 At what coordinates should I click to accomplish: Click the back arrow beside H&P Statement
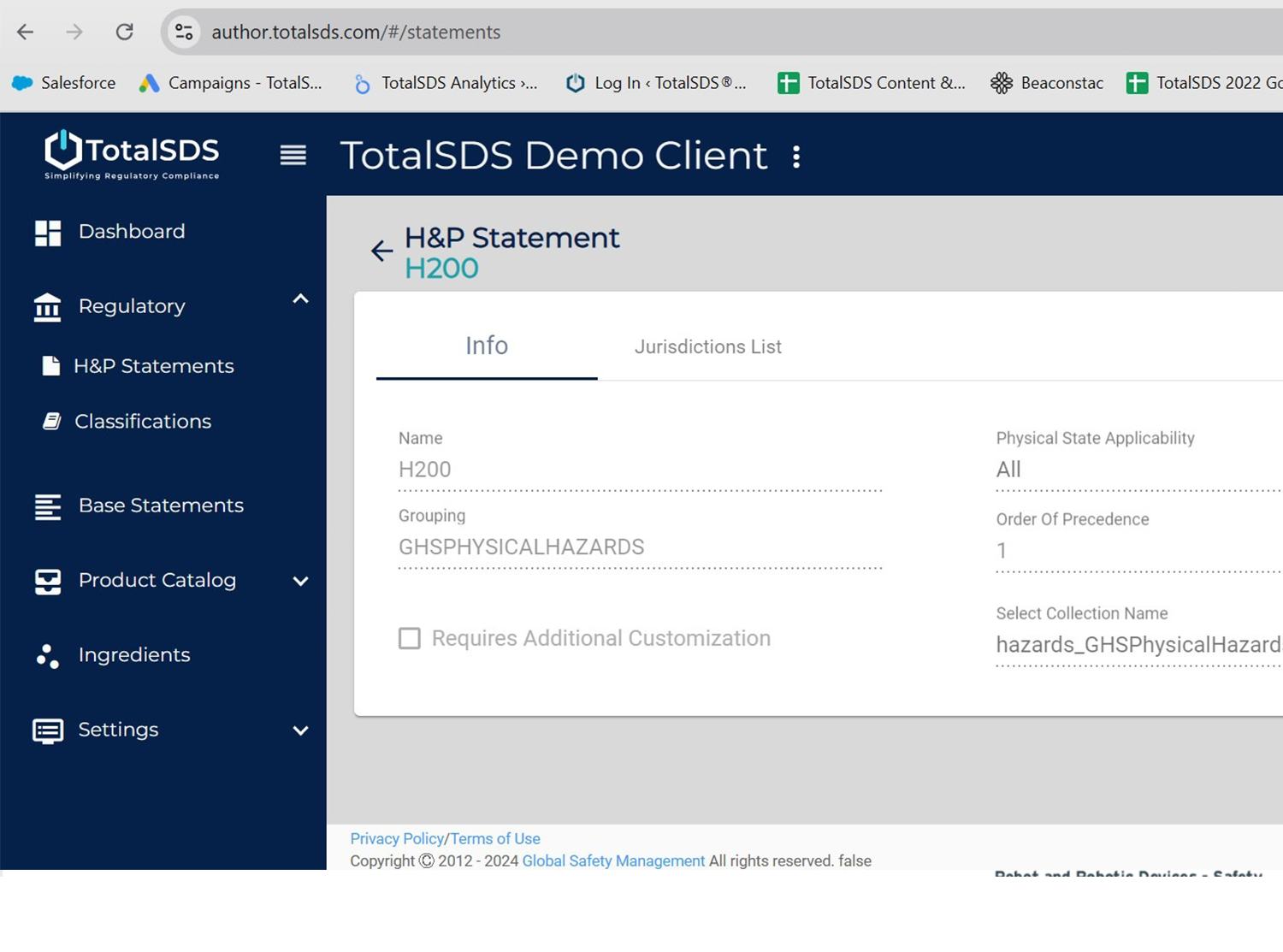coord(381,251)
